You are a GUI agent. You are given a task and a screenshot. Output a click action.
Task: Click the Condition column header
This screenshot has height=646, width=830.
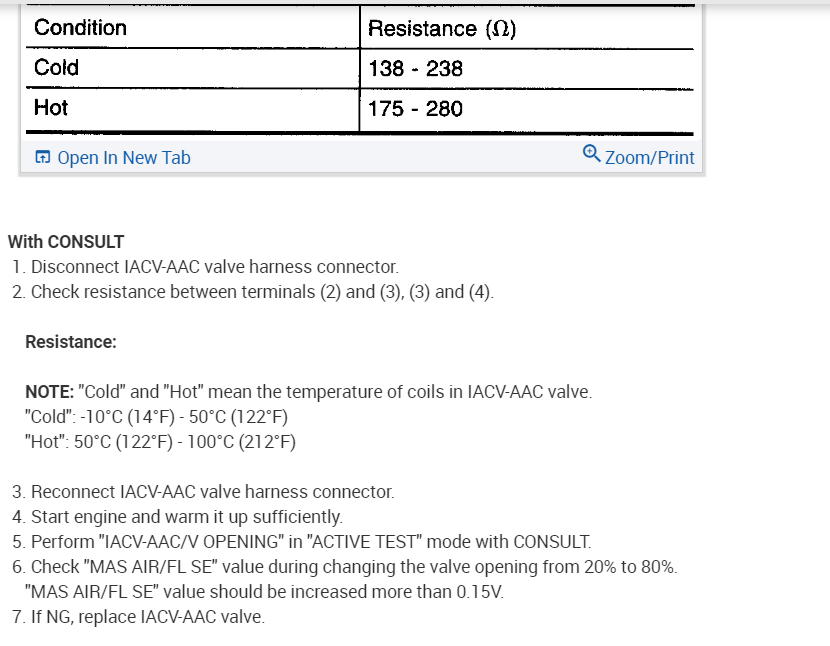point(80,28)
